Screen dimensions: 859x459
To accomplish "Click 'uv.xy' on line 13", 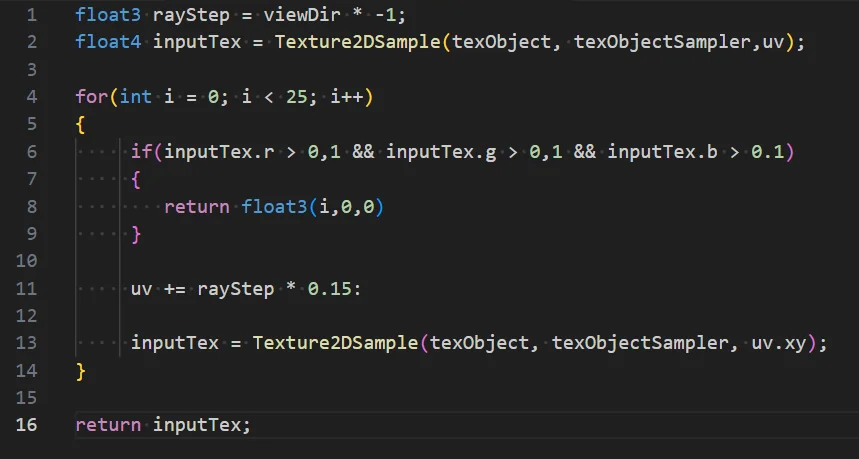I will [x=778, y=343].
